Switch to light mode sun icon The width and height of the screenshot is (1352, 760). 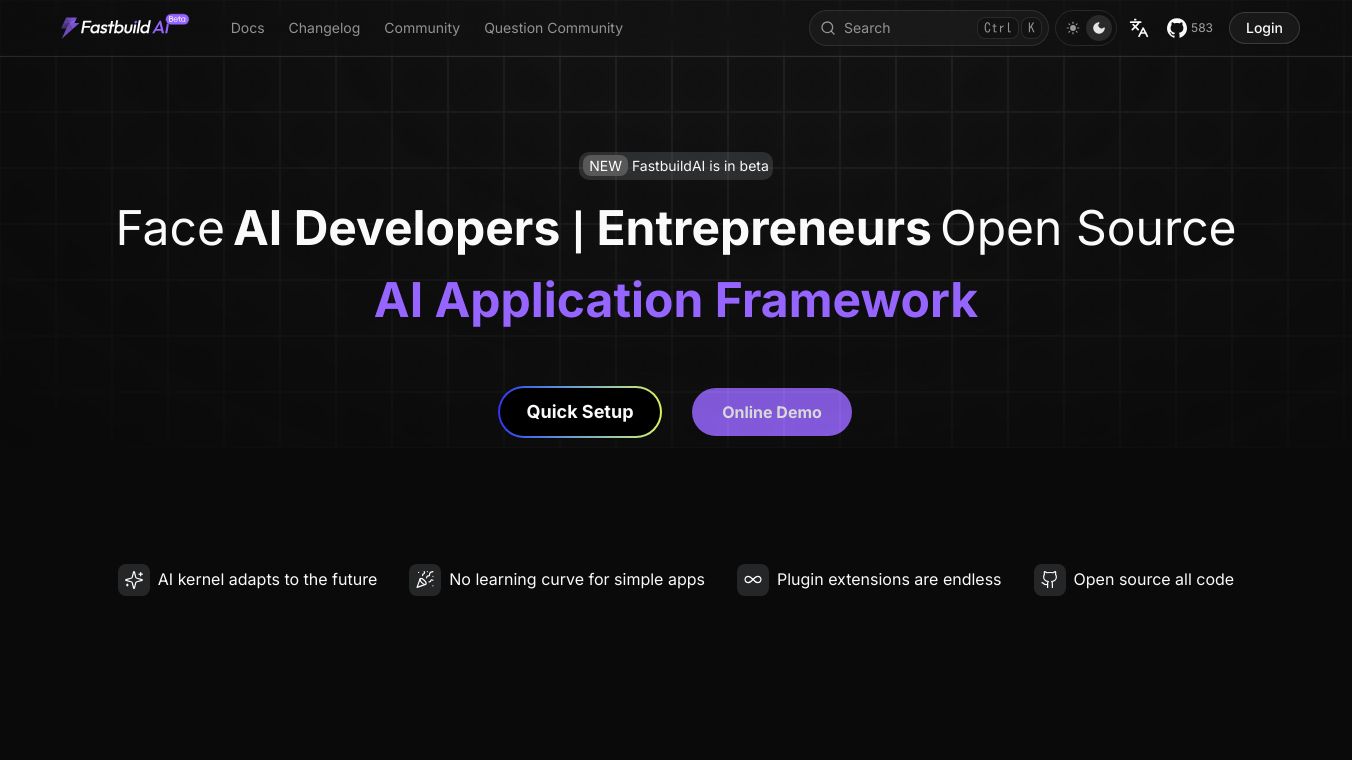1073,28
